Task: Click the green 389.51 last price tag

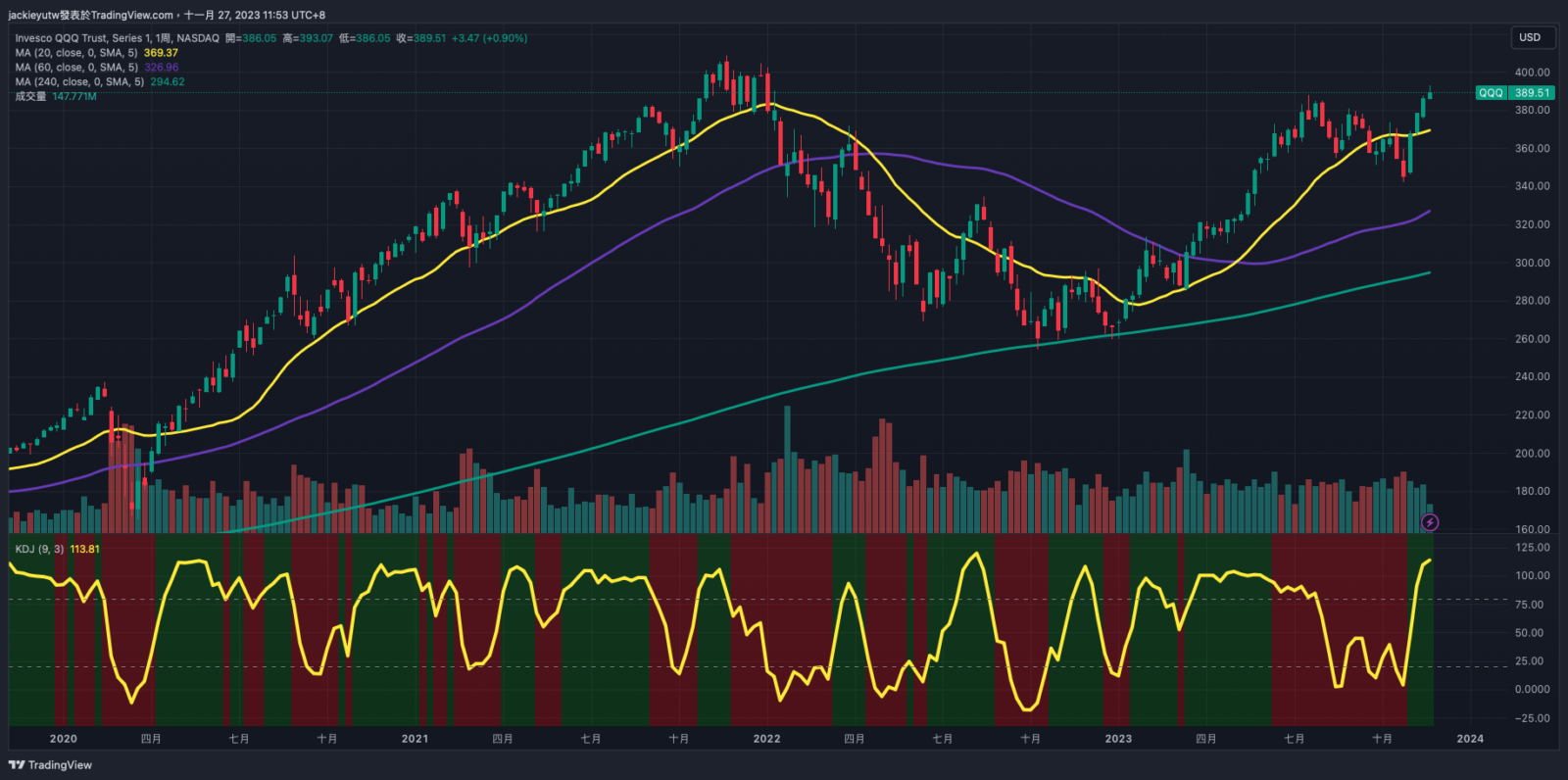Action: point(1532,93)
